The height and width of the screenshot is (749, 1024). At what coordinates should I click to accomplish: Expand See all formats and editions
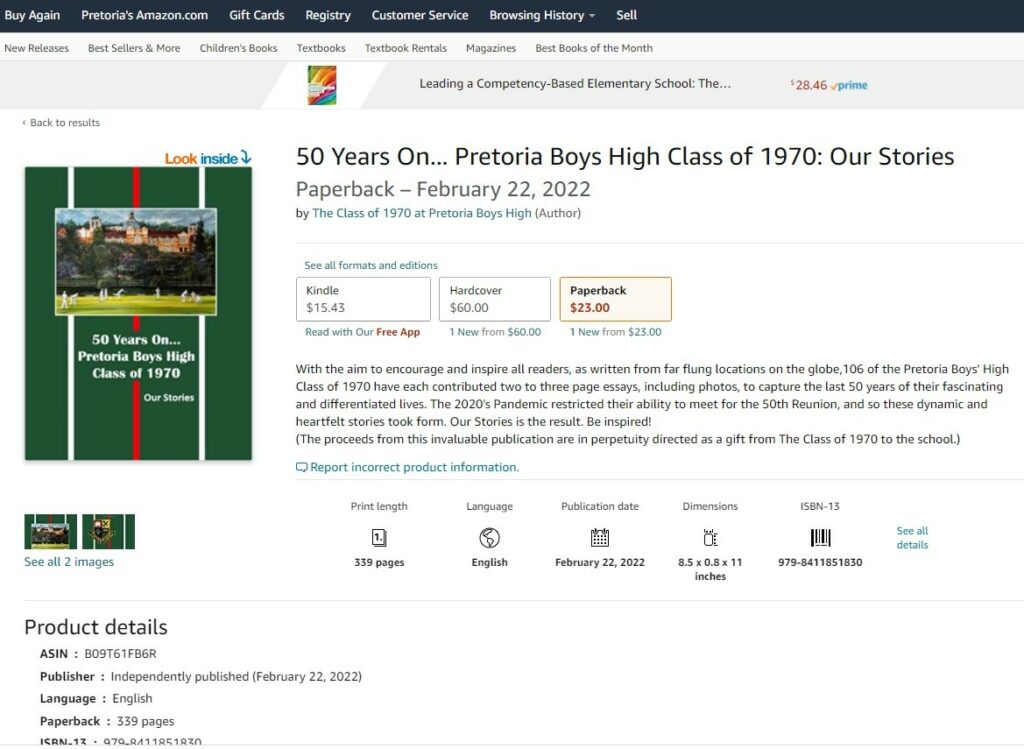coord(371,265)
